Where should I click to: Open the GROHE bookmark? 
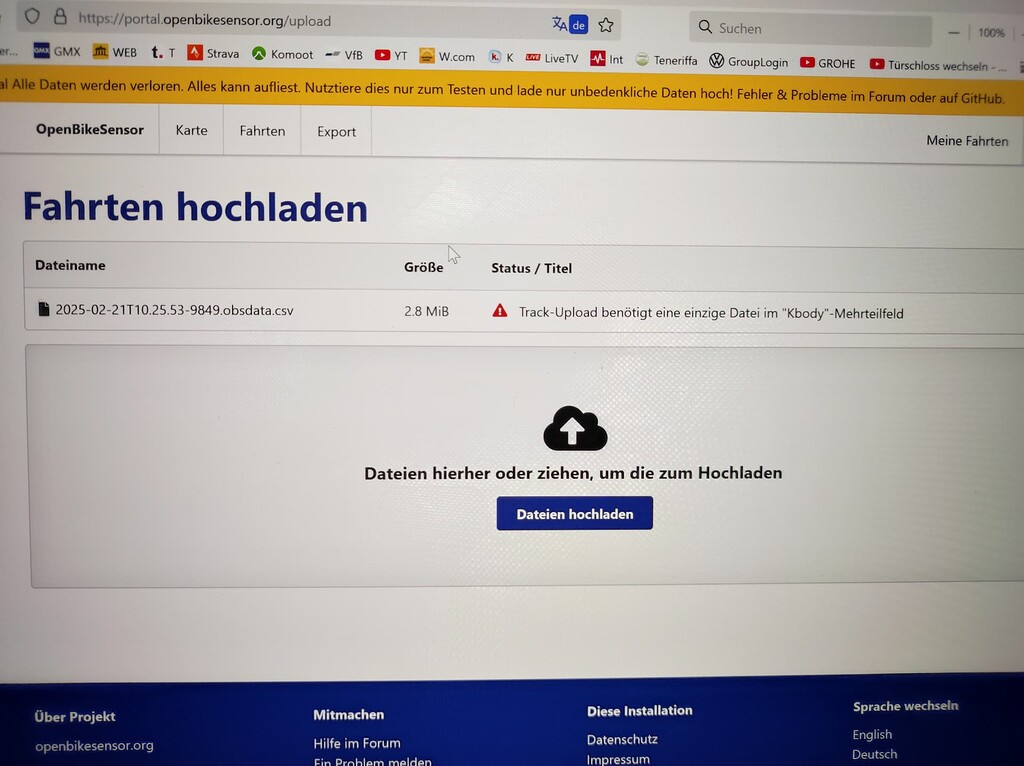click(827, 62)
